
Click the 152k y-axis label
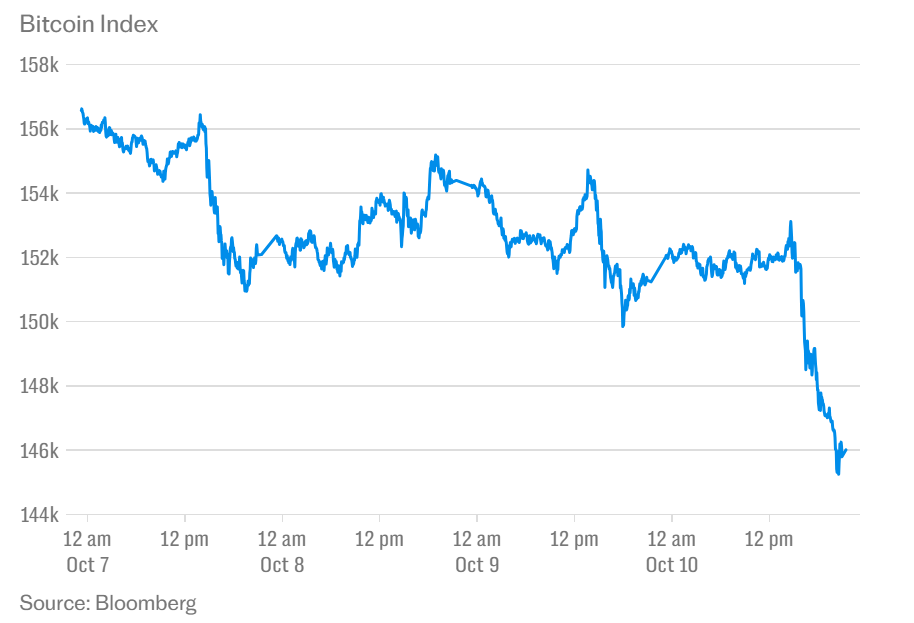[39, 258]
